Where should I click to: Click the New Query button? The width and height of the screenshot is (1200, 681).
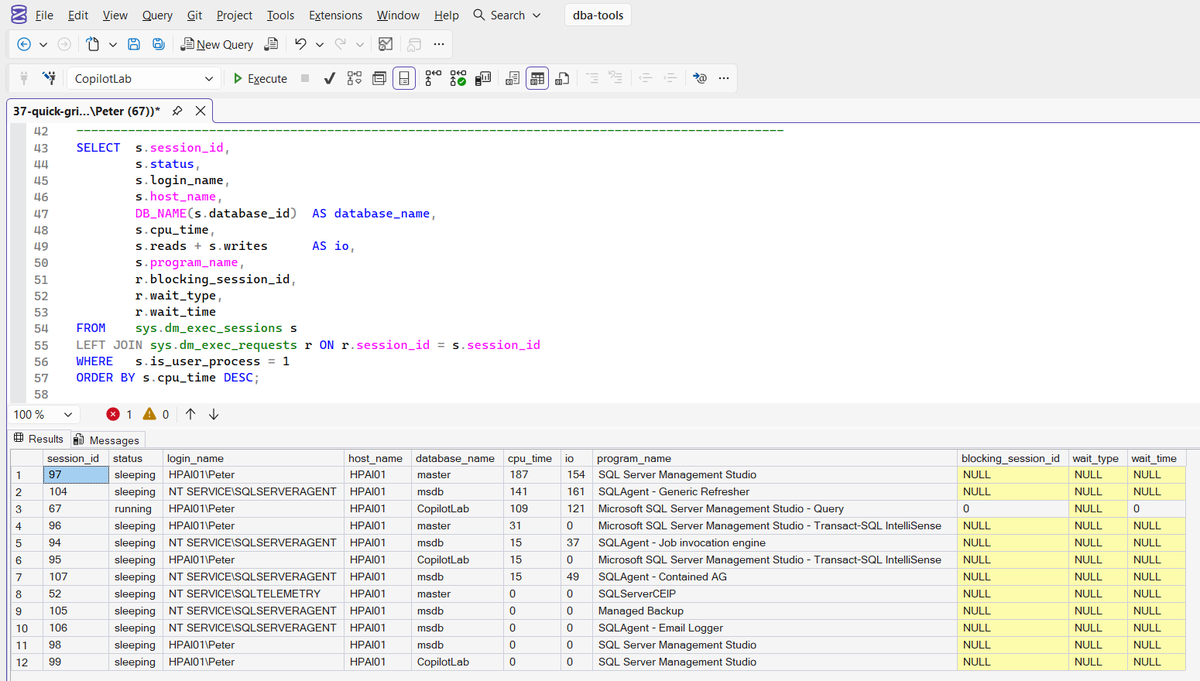pos(217,44)
